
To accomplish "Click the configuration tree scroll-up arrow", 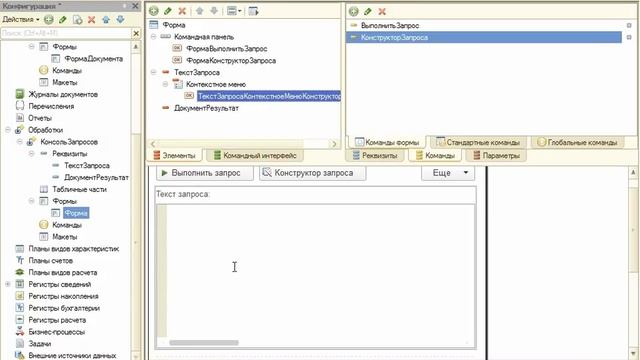I will coord(136,47).
